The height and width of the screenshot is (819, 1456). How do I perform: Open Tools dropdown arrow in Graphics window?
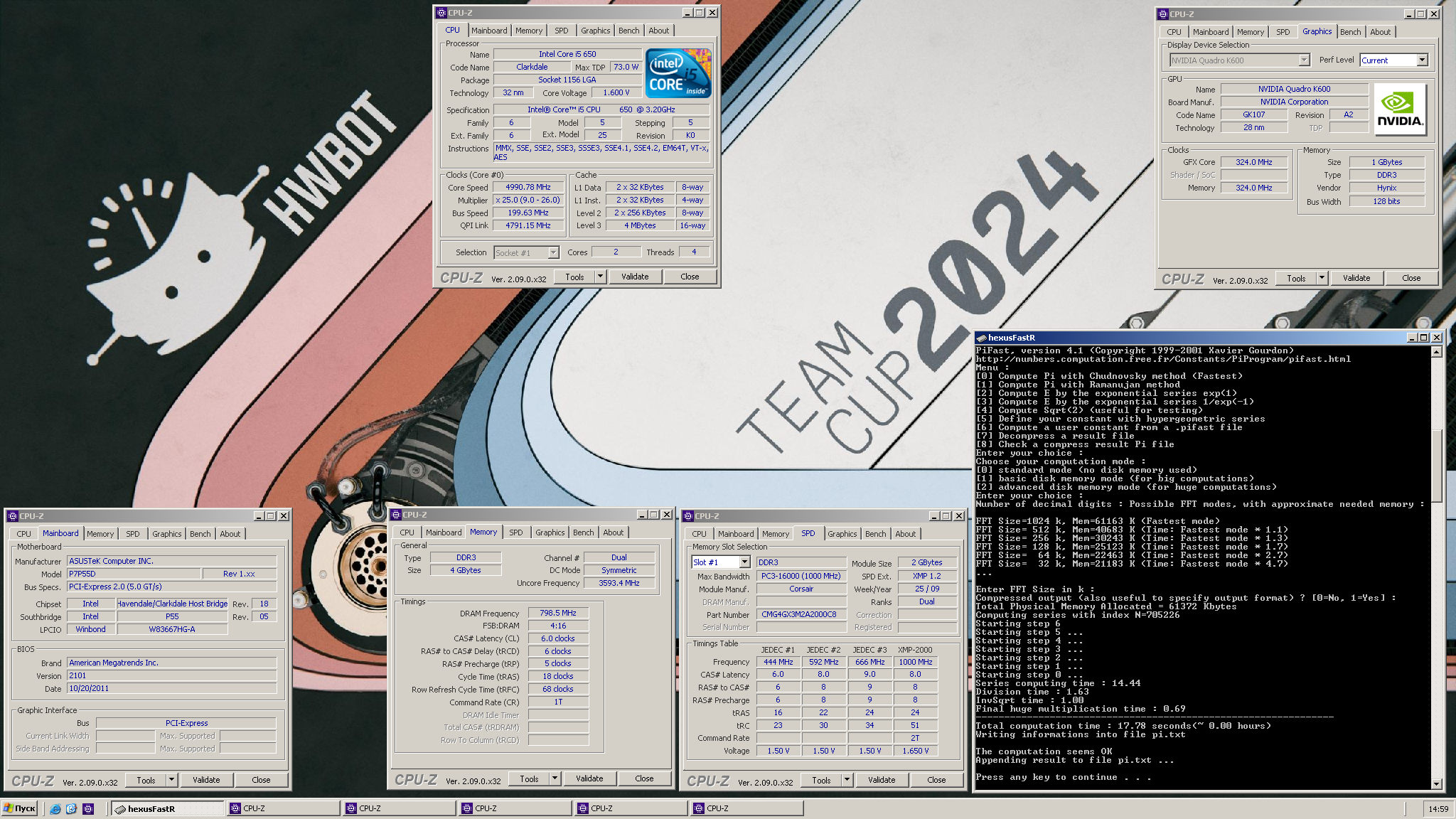tap(1322, 278)
